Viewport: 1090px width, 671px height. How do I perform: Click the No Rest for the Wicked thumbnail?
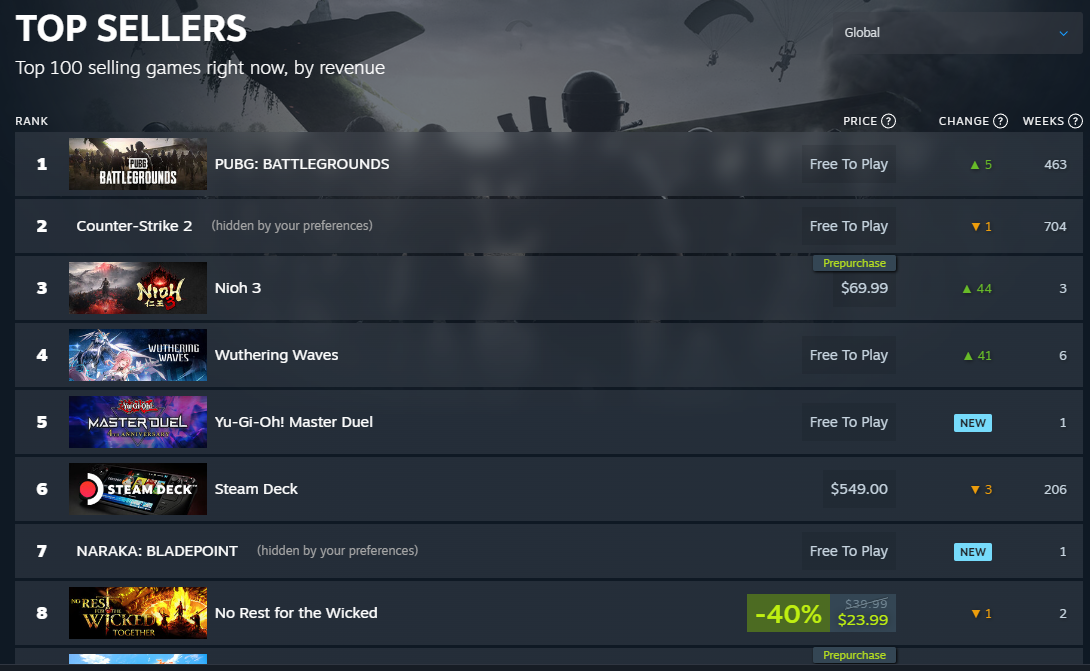(x=138, y=613)
